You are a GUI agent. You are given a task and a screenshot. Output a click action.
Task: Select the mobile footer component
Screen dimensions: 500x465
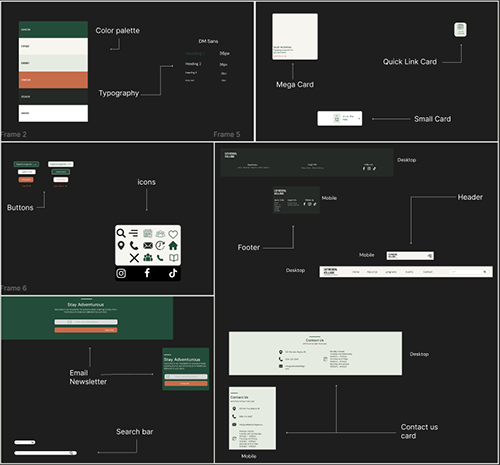pos(296,200)
